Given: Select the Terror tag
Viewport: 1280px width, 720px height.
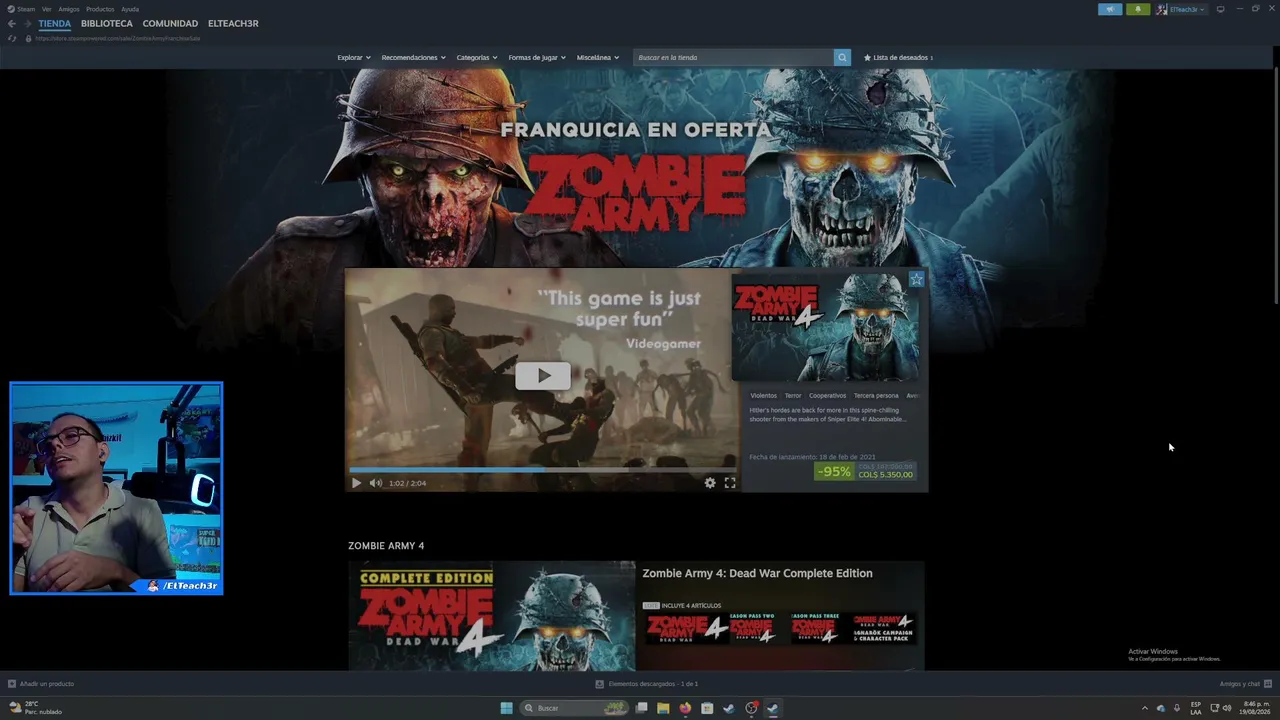Looking at the screenshot, I should pos(793,395).
